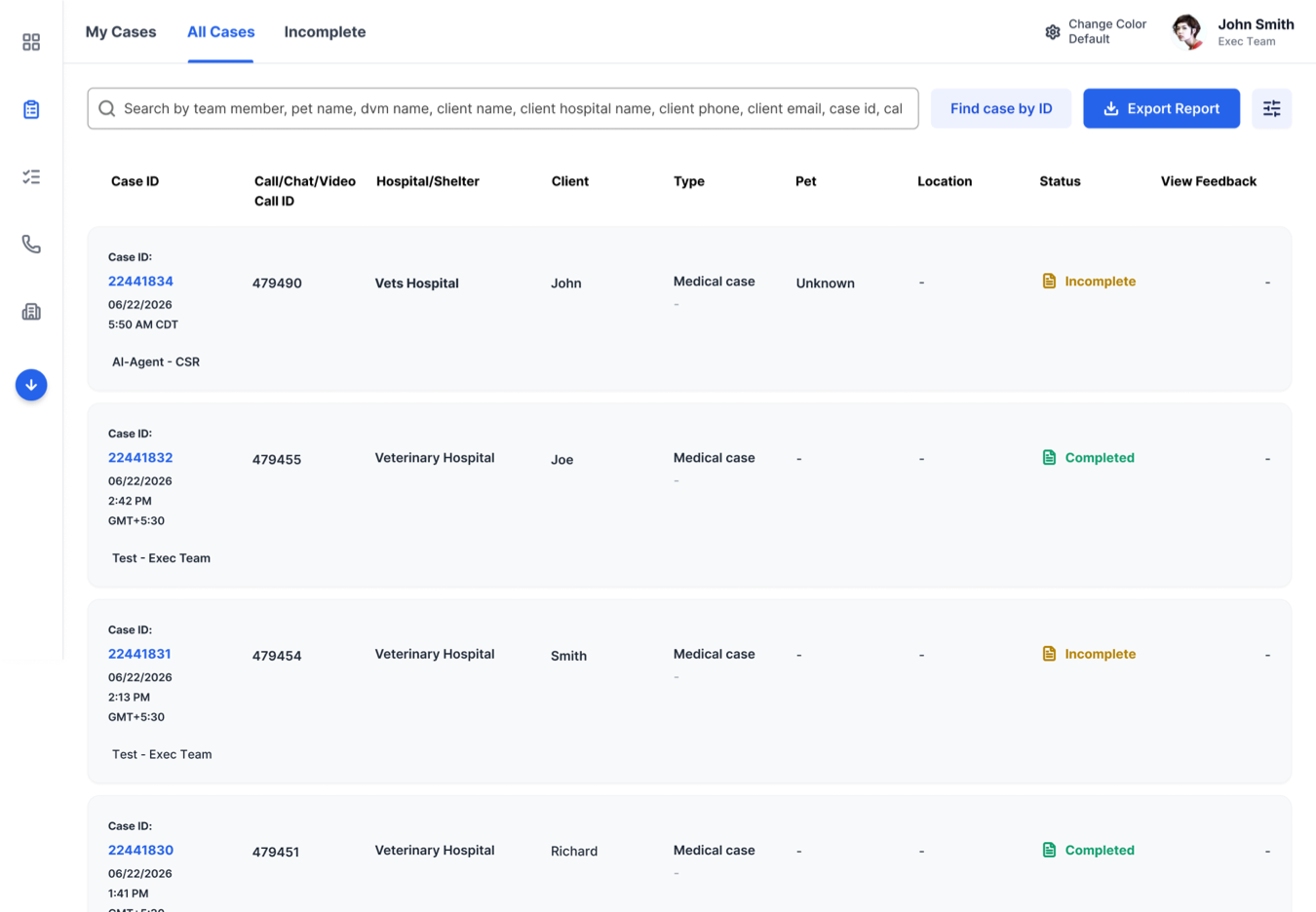Viewport: 1316px width, 912px height.
Task: Click the download icon on Export Report
Action: (1110, 108)
